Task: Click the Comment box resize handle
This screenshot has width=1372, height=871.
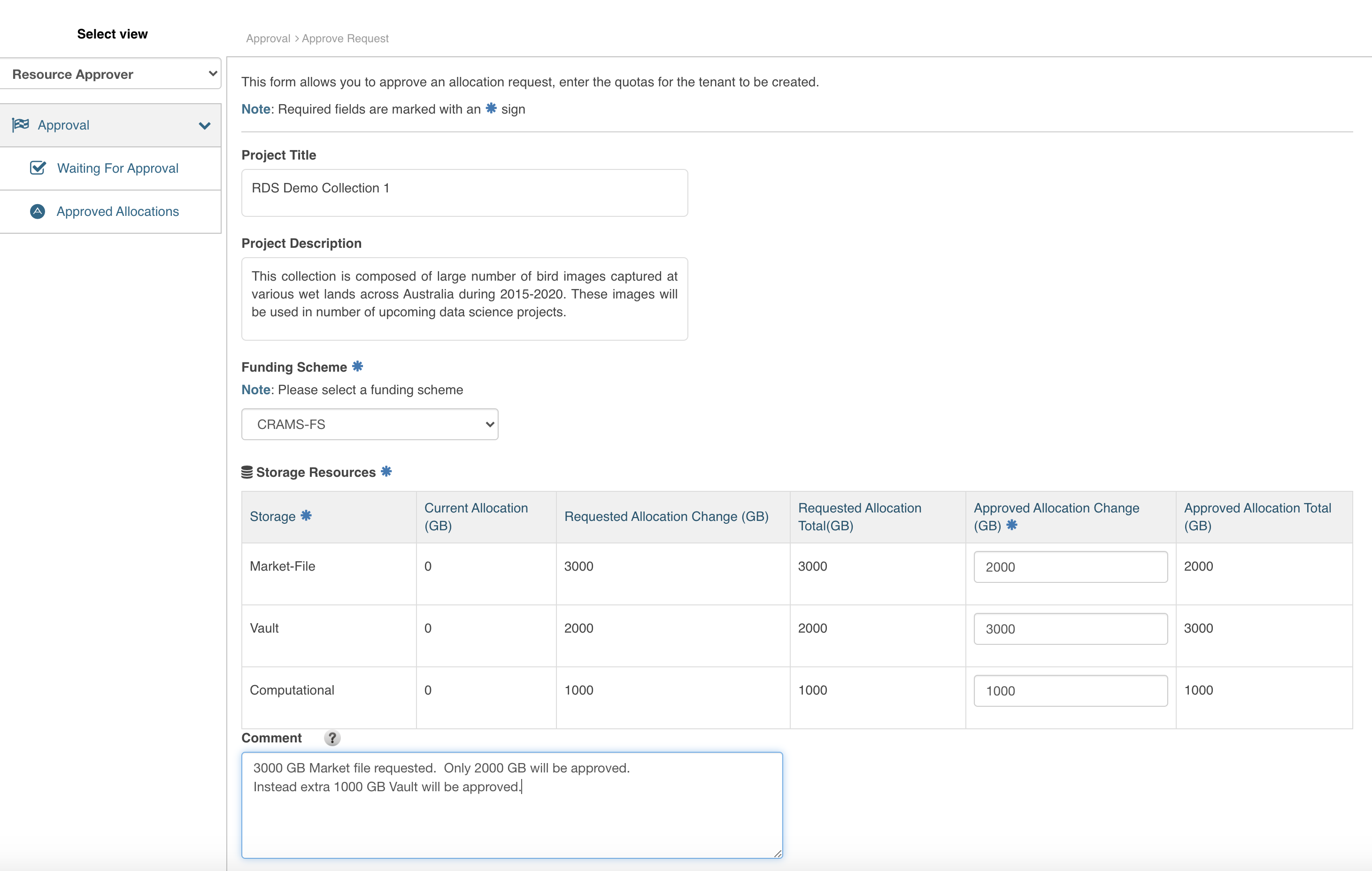Action: click(778, 853)
